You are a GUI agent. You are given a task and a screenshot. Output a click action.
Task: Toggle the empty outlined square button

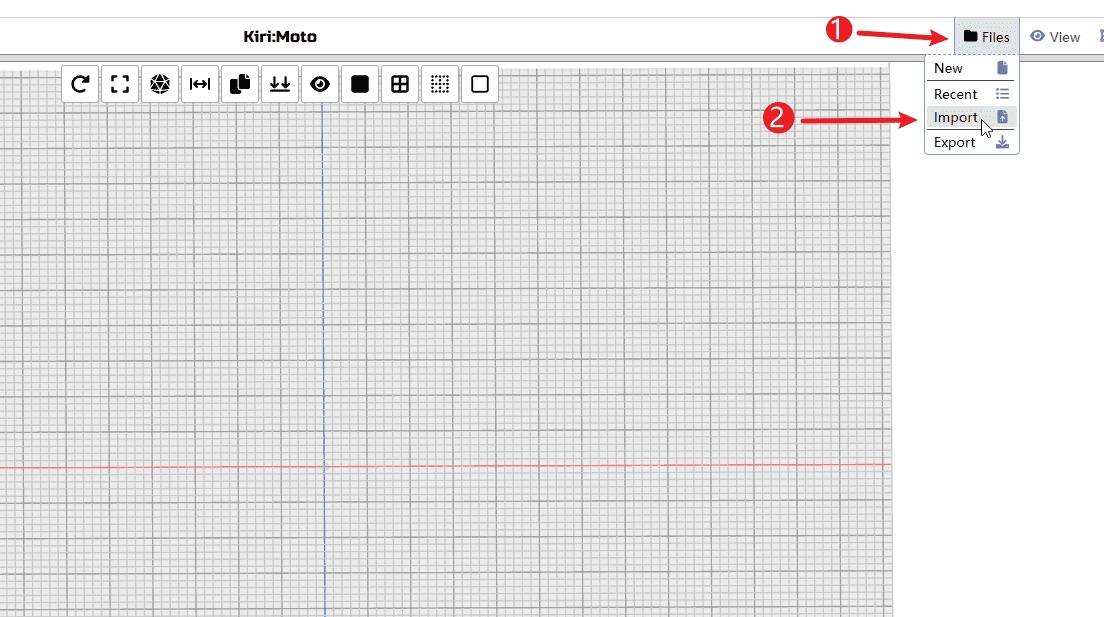pyautogui.click(x=480, y=84)
